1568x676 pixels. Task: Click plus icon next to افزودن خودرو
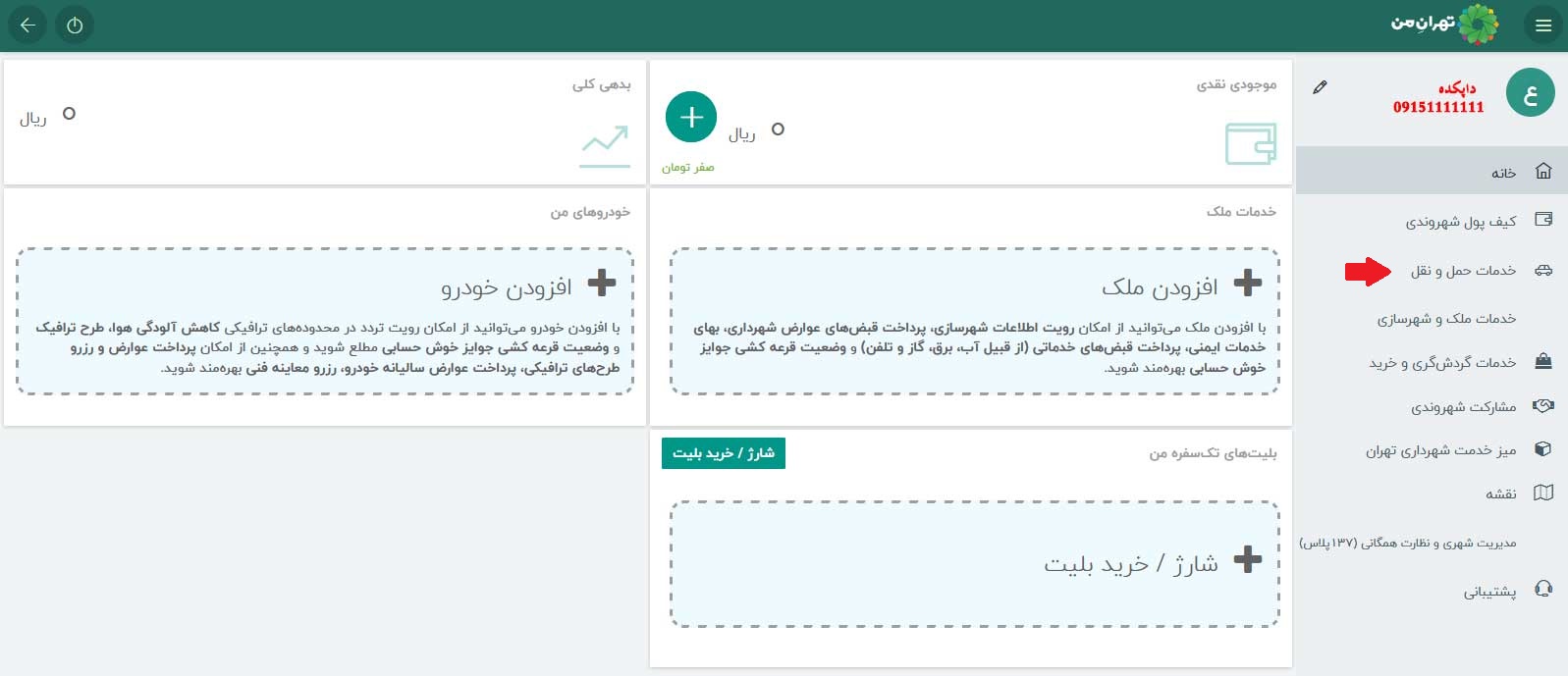pyautogui.click(x=601, y=283)
